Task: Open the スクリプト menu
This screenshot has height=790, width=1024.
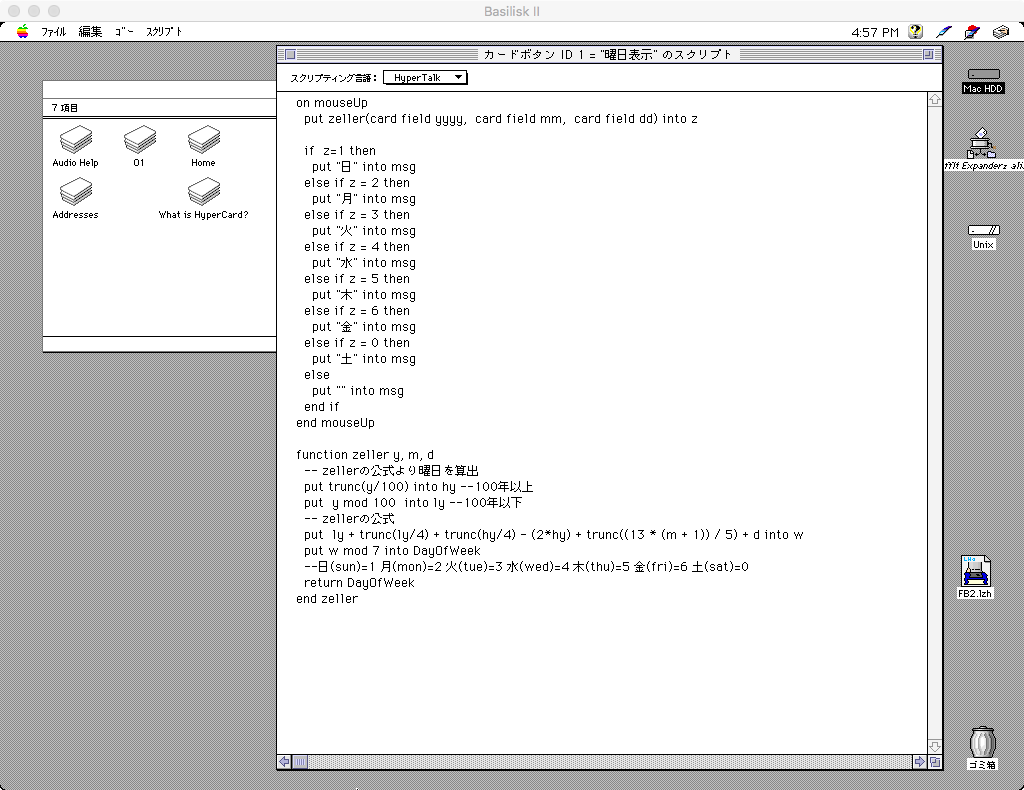Action: point(164,31)
